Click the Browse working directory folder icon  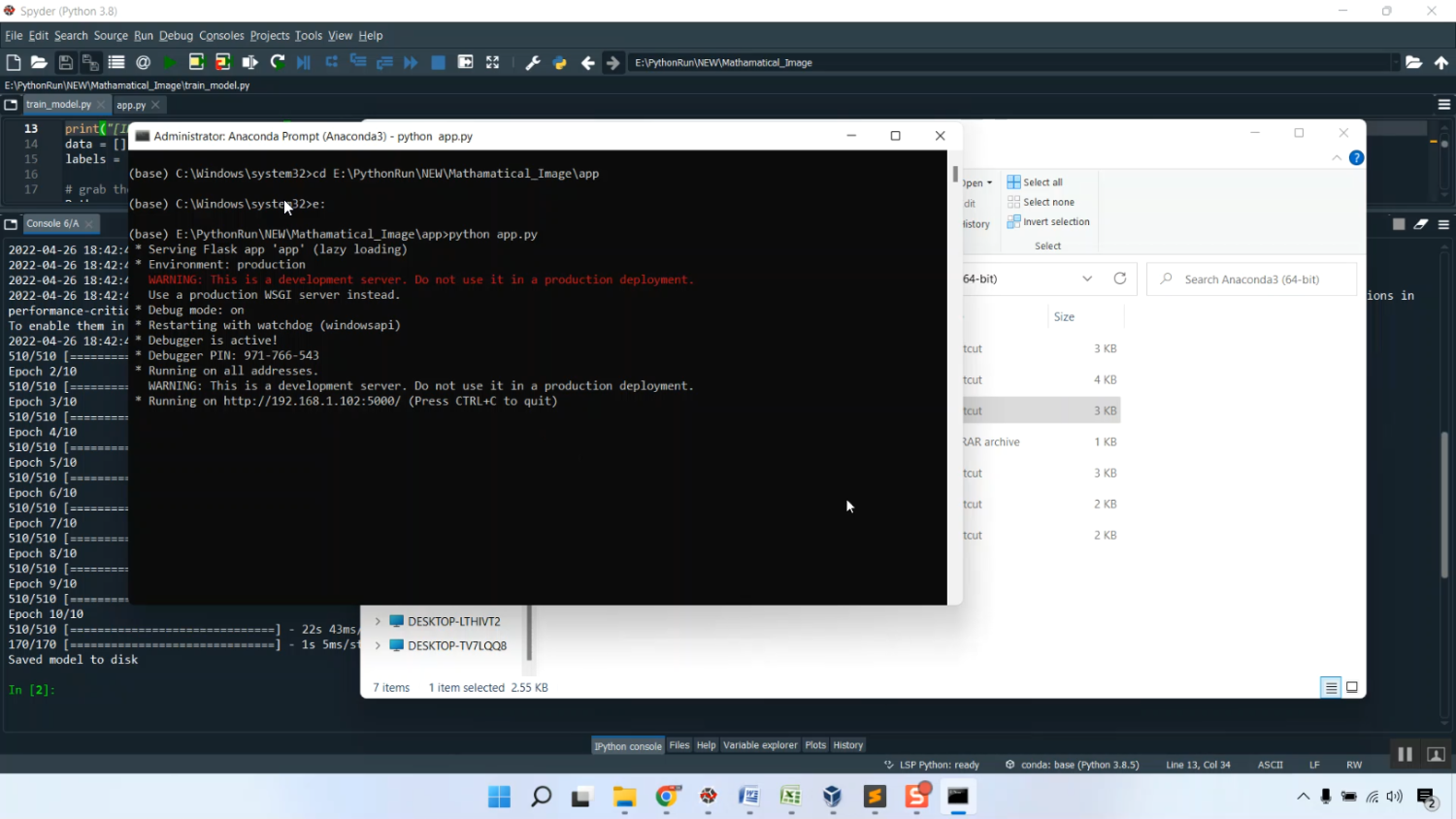(1413, 62)
